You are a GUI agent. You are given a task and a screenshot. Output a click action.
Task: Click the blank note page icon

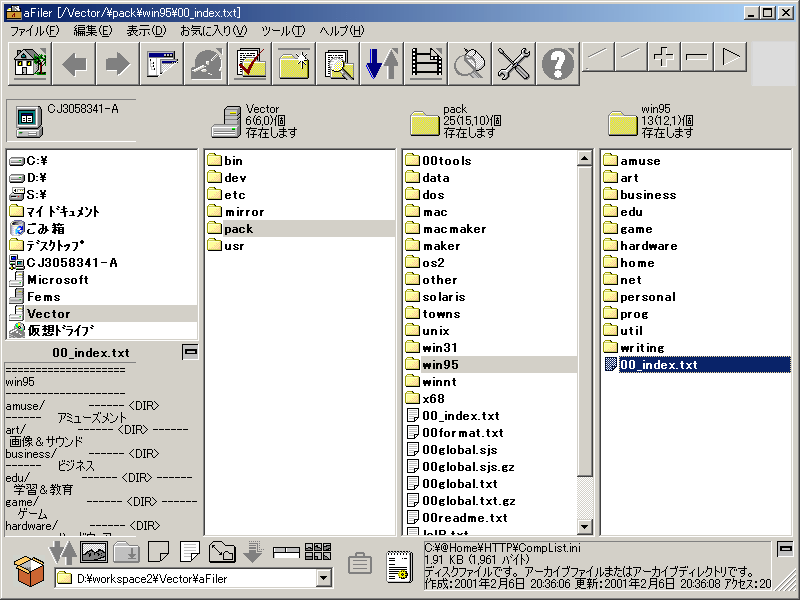pyautogui.click(x=158, y=552)
